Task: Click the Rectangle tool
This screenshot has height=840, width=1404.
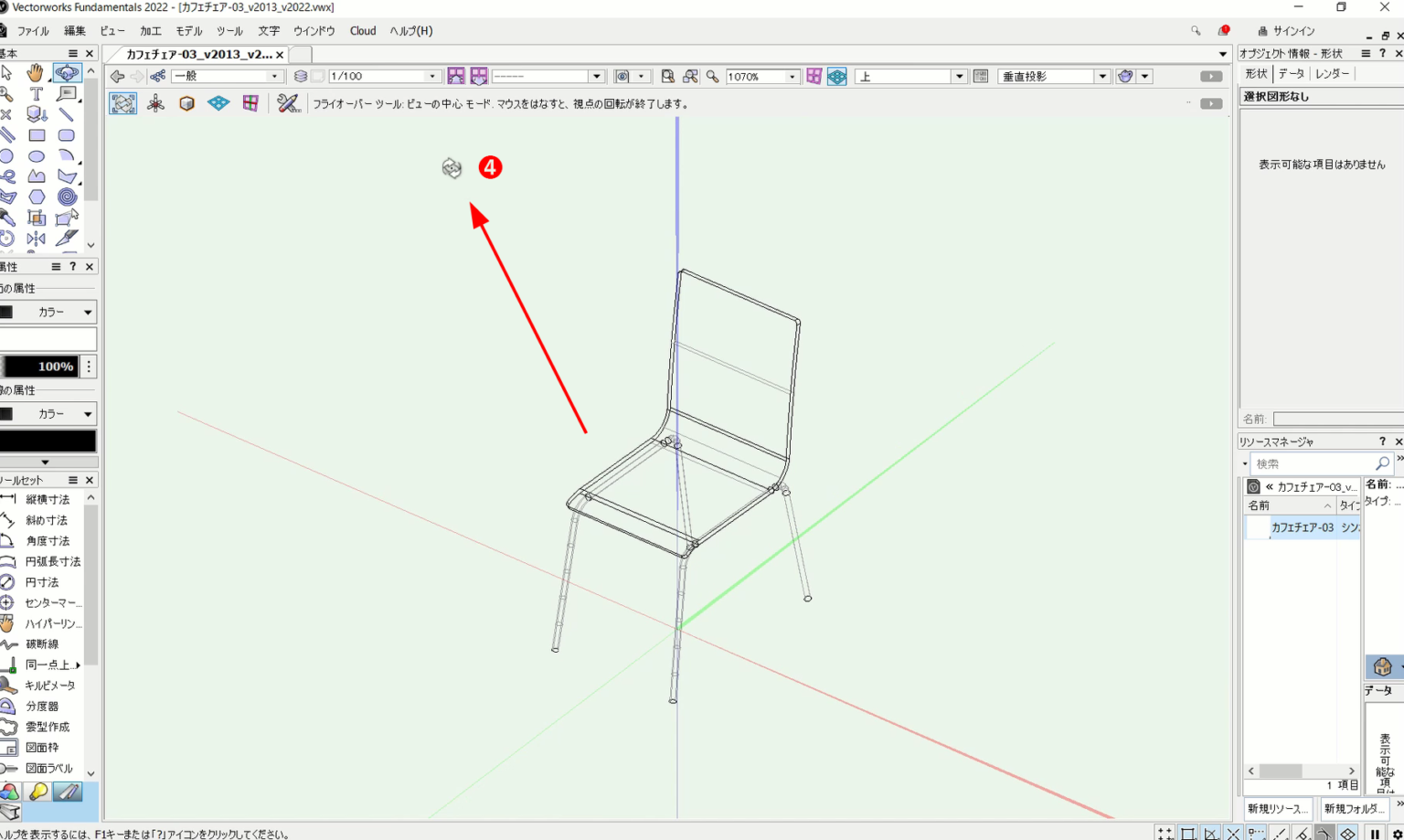Action: 37,135
